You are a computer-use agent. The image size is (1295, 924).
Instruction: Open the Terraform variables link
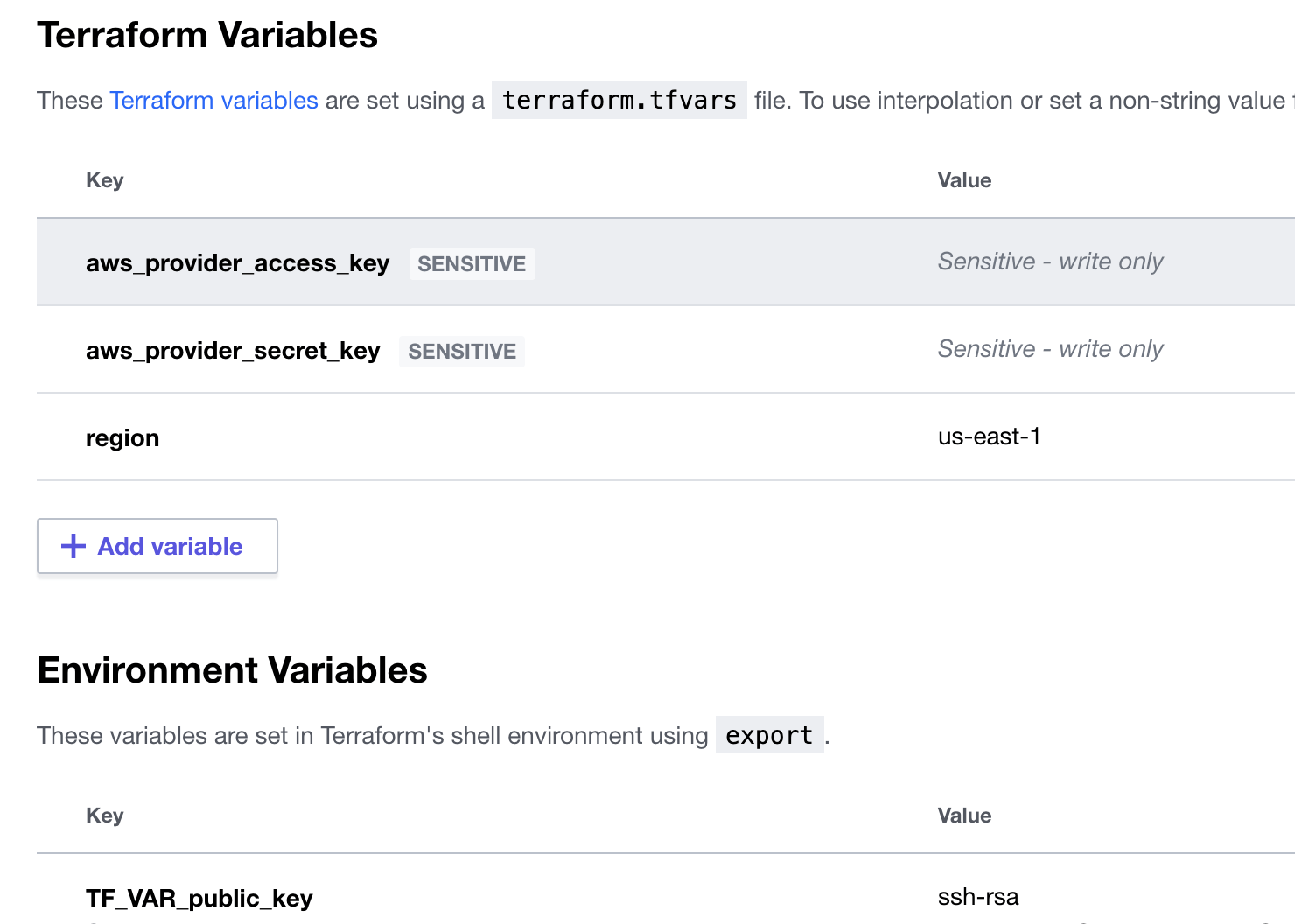(213, 101)
